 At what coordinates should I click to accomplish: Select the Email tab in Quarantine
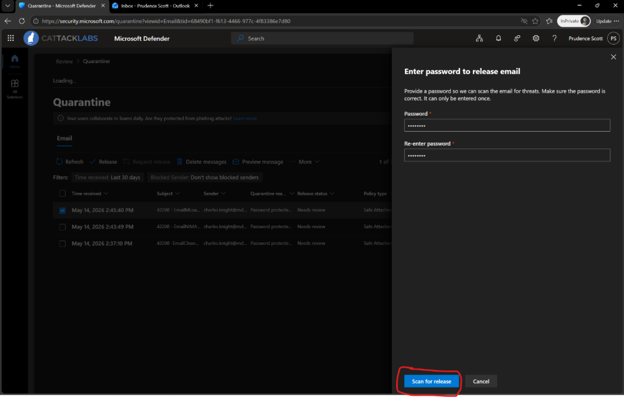pyautogui.click(x=64, y=138)
